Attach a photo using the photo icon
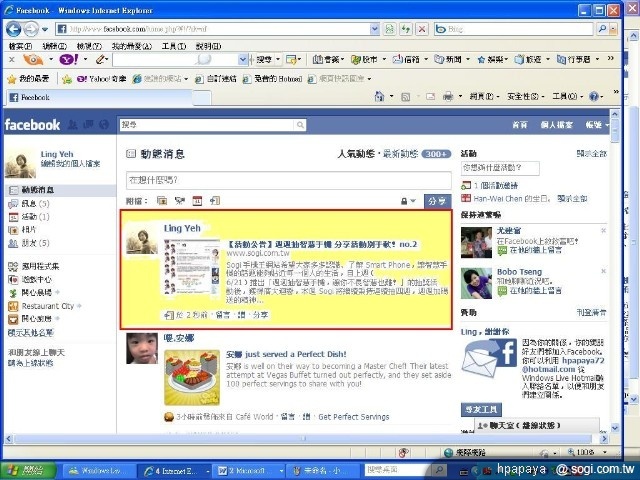This screenshot has height=480, width=640. [x=162, y=200]
